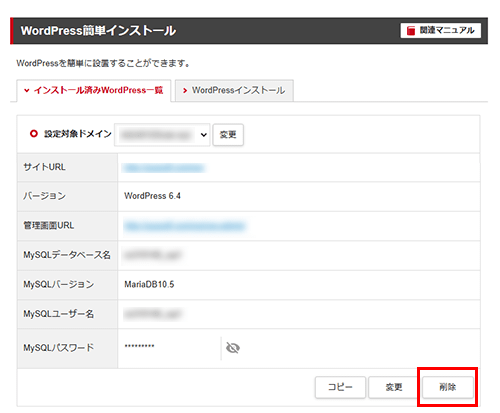Click the red book icon in manual button

coord(411,30)
